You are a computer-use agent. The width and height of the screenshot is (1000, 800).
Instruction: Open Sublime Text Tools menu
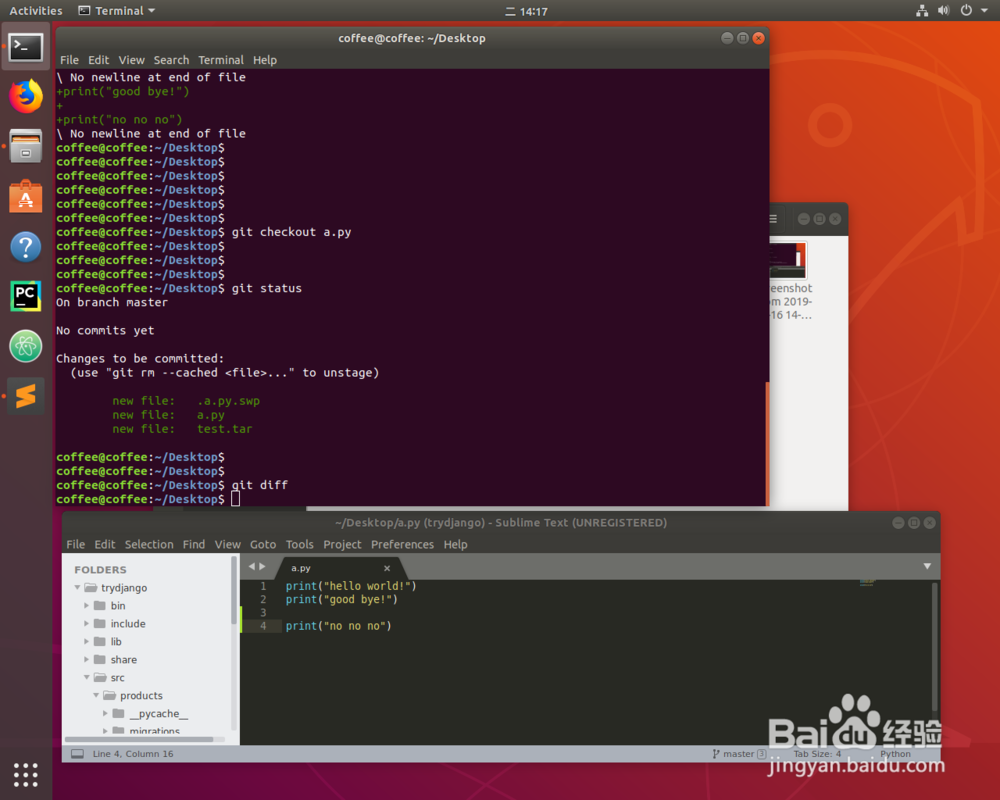(299, 544)
